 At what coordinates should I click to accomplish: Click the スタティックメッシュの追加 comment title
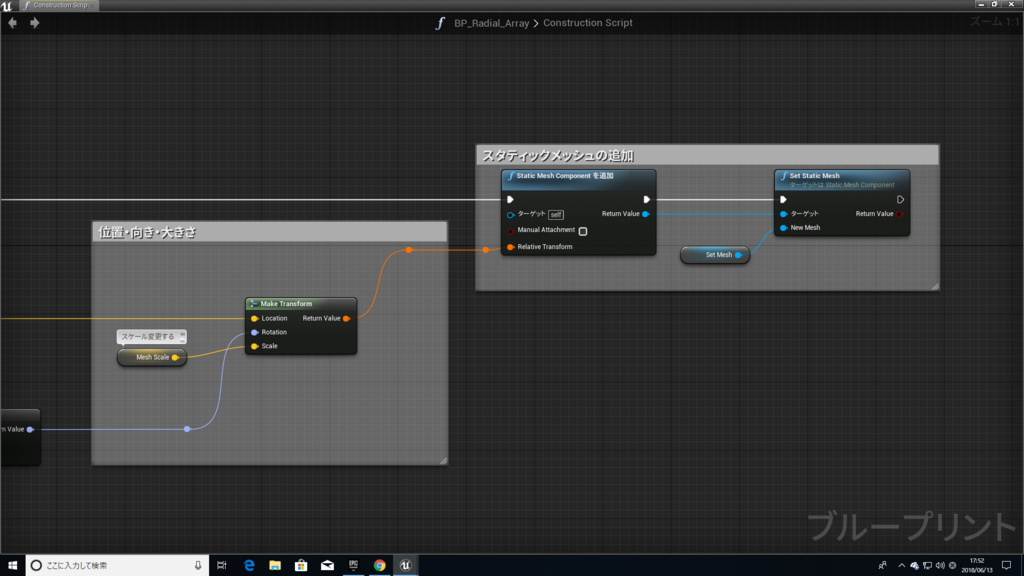click(x=557, y=155)
